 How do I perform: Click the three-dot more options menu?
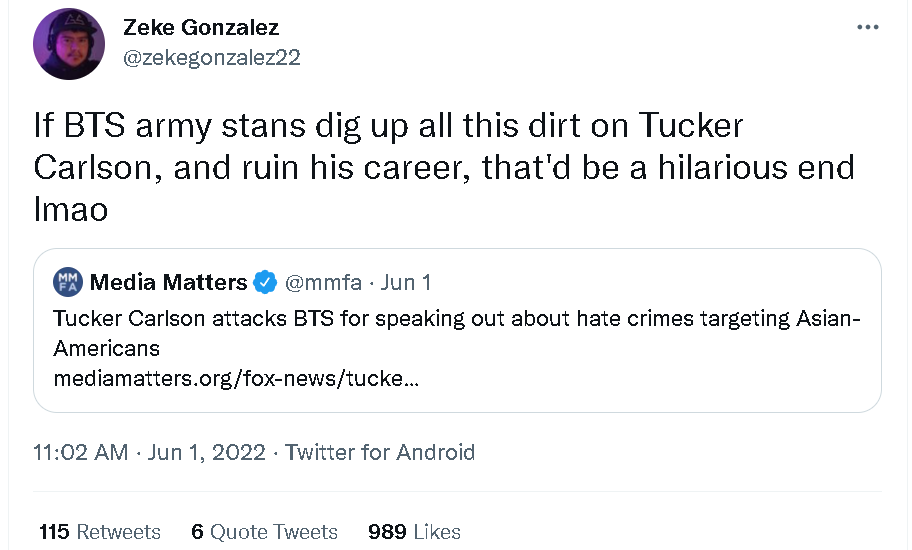[x=867, y=27]
